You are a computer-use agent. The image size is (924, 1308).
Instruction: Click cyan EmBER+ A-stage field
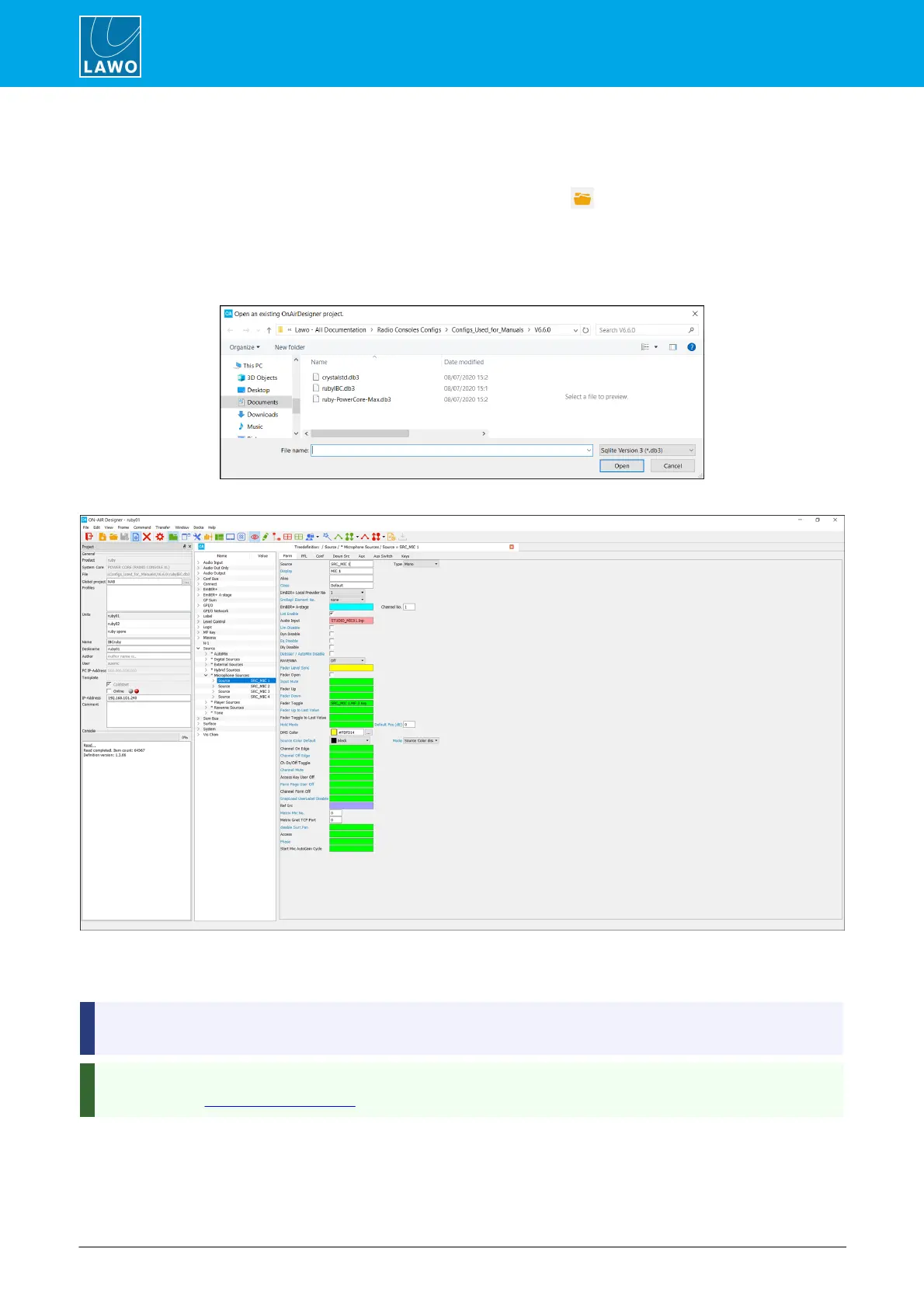click(x=351, y=607)
